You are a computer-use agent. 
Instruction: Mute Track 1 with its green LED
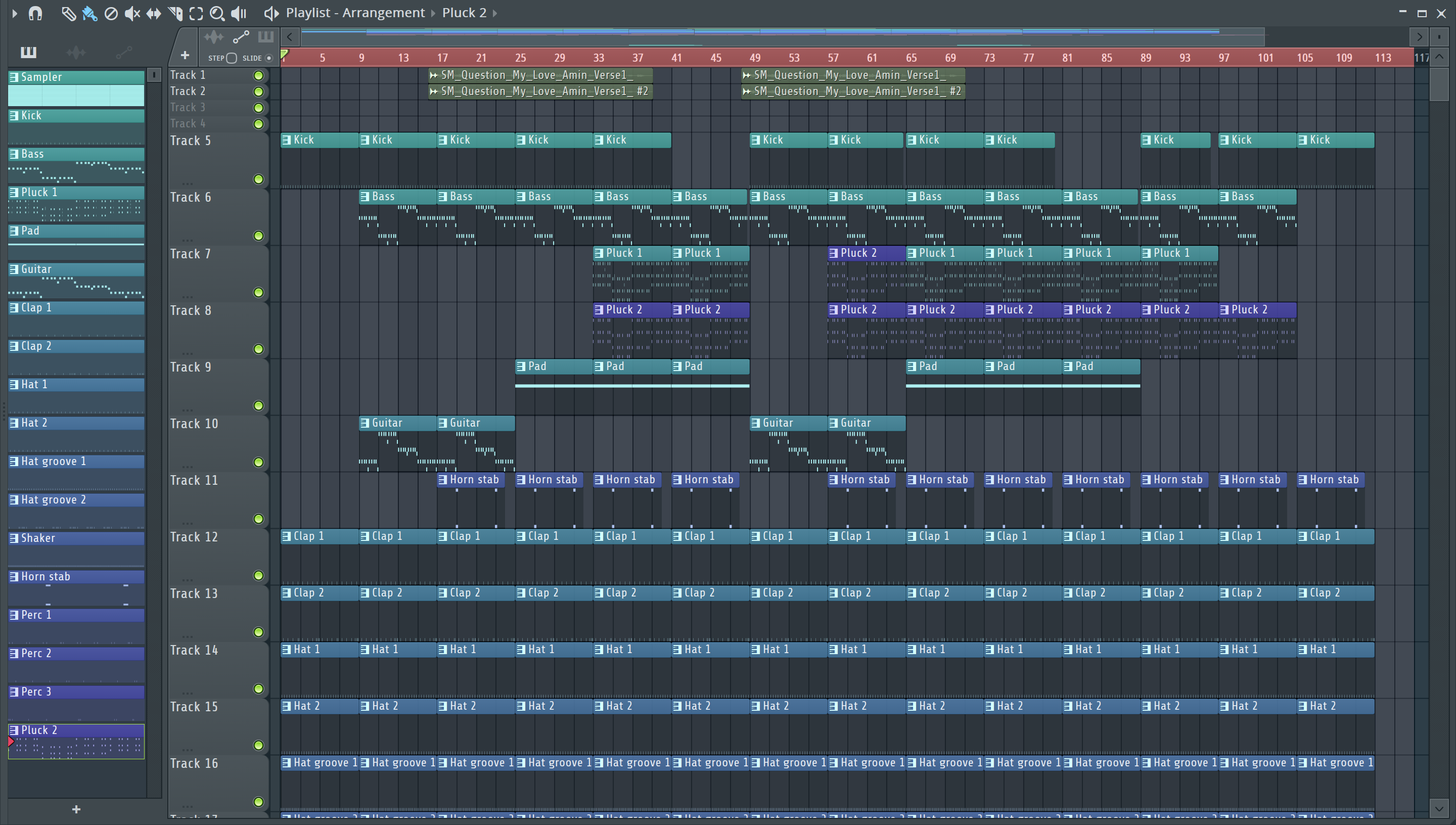click(258, 75)
